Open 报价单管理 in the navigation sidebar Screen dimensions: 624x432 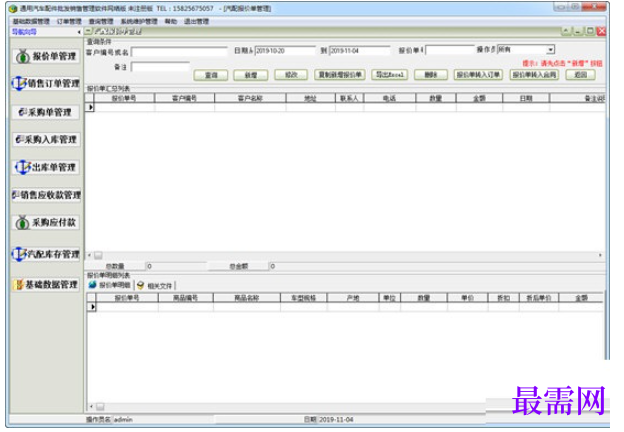[x=46, y=56]
